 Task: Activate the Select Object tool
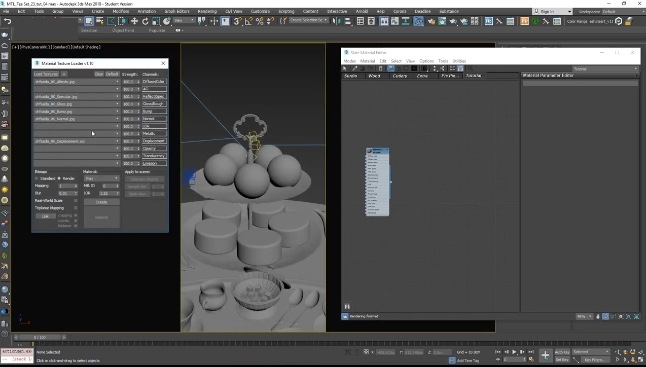(89, 21)
